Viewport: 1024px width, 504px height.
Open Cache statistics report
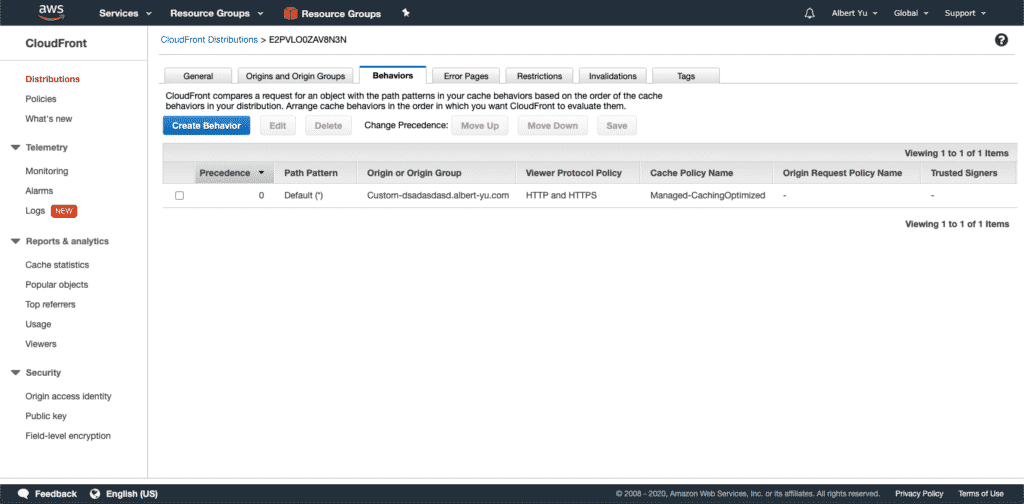(57, 265)
